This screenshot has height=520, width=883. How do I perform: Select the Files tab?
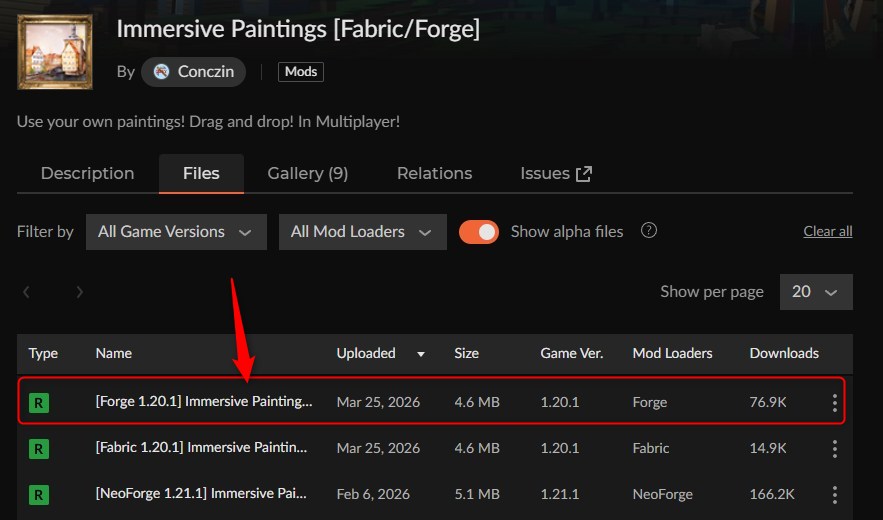(x=201, y=174)
